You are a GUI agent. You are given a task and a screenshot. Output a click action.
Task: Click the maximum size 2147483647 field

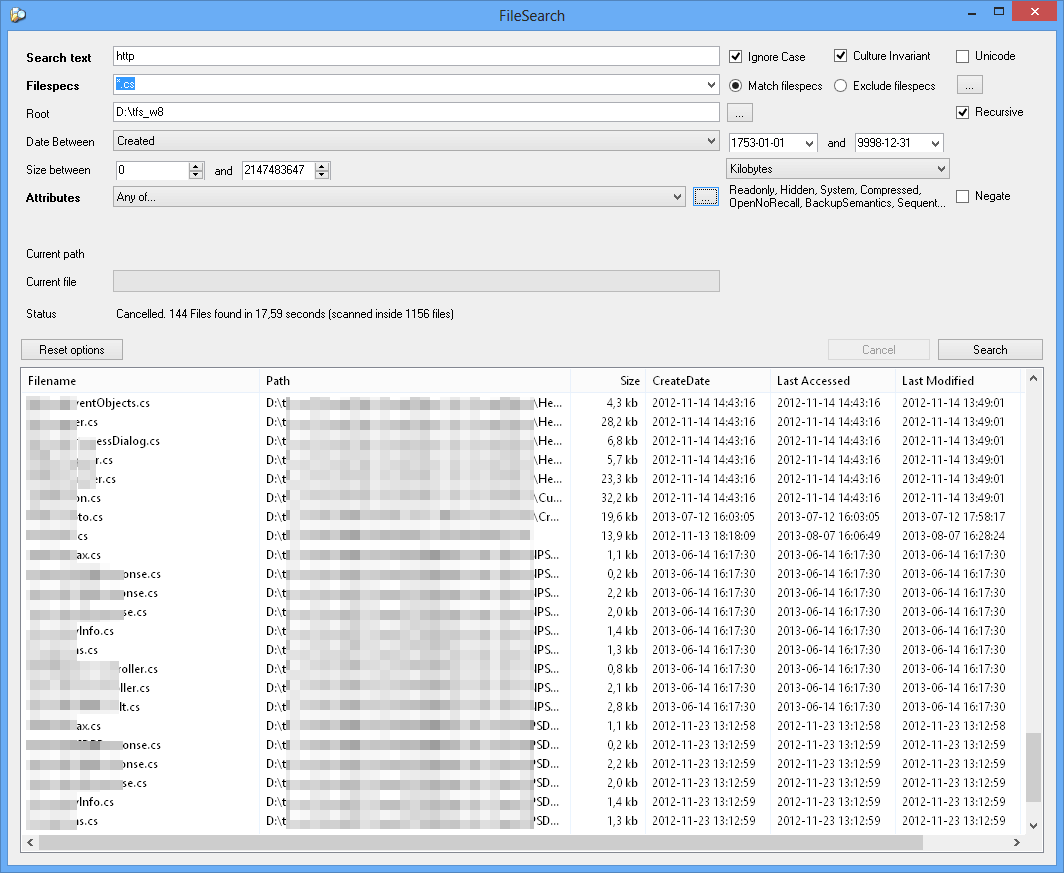click(278, 170)
